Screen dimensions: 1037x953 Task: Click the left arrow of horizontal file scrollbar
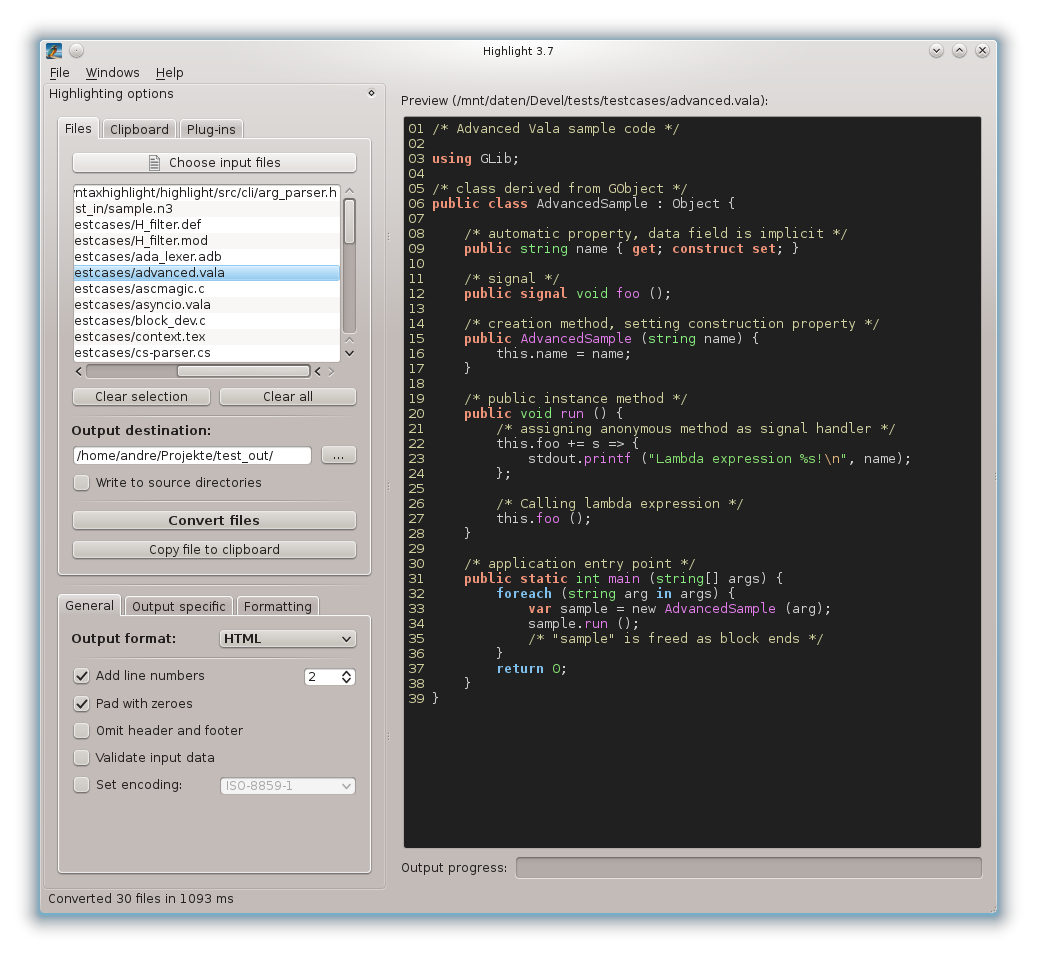(x=79, y=372)
